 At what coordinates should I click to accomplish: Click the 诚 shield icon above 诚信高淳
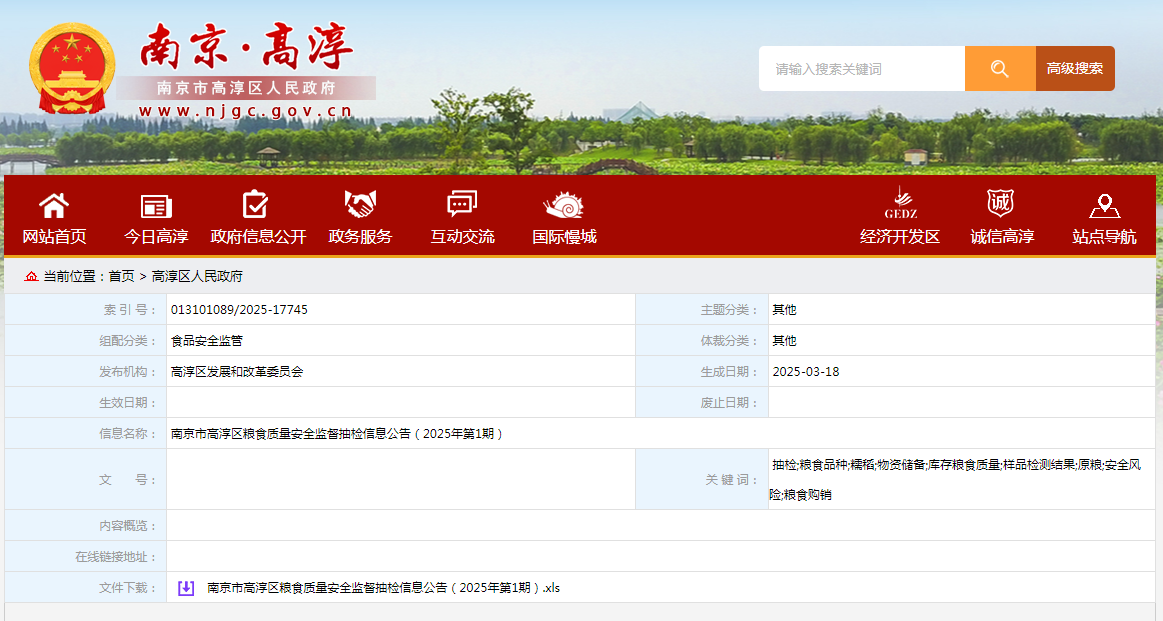tap(1001, 203)
